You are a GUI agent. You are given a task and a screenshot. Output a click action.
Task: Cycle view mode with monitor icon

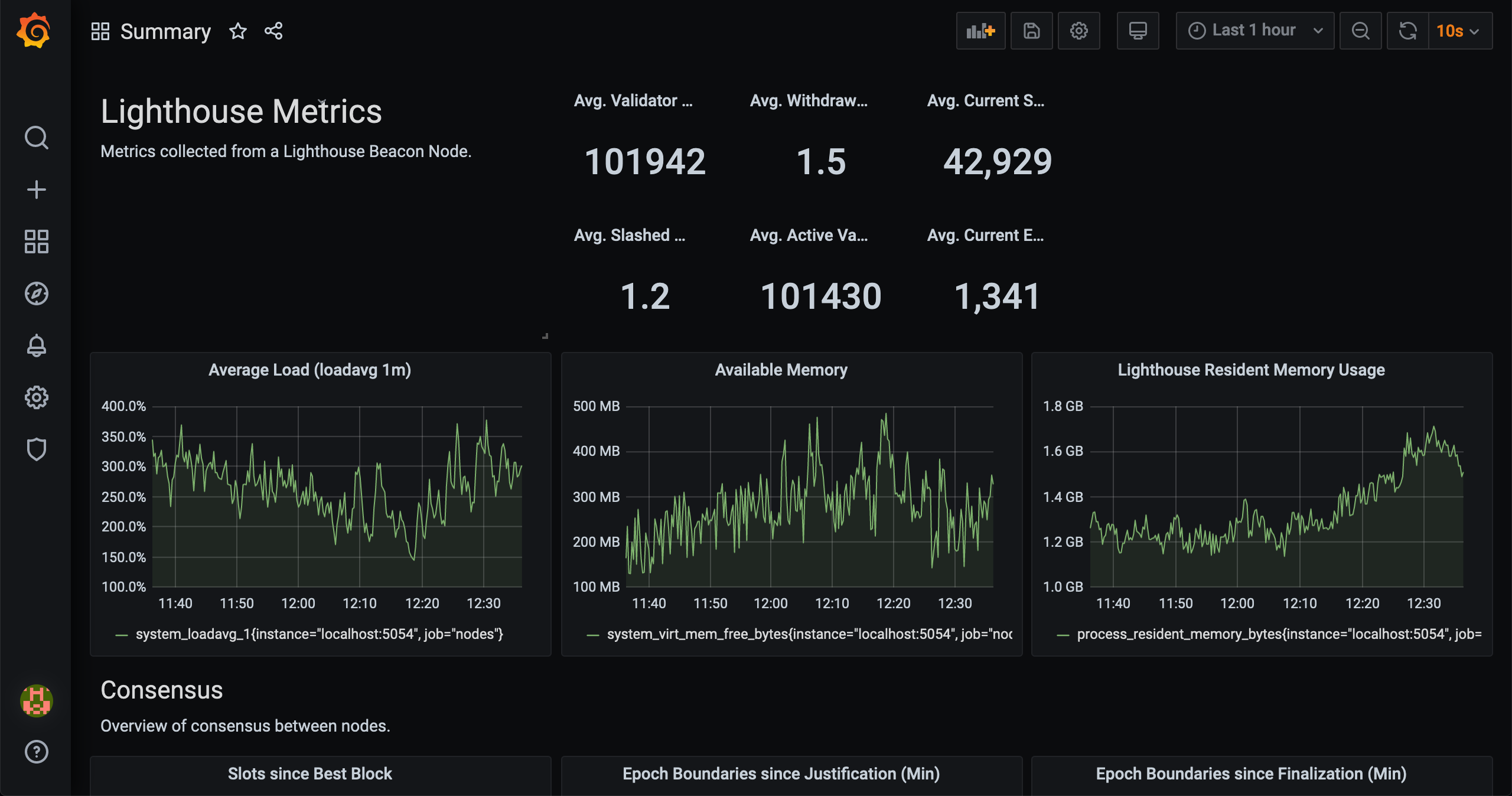[x=1138, y=31]
